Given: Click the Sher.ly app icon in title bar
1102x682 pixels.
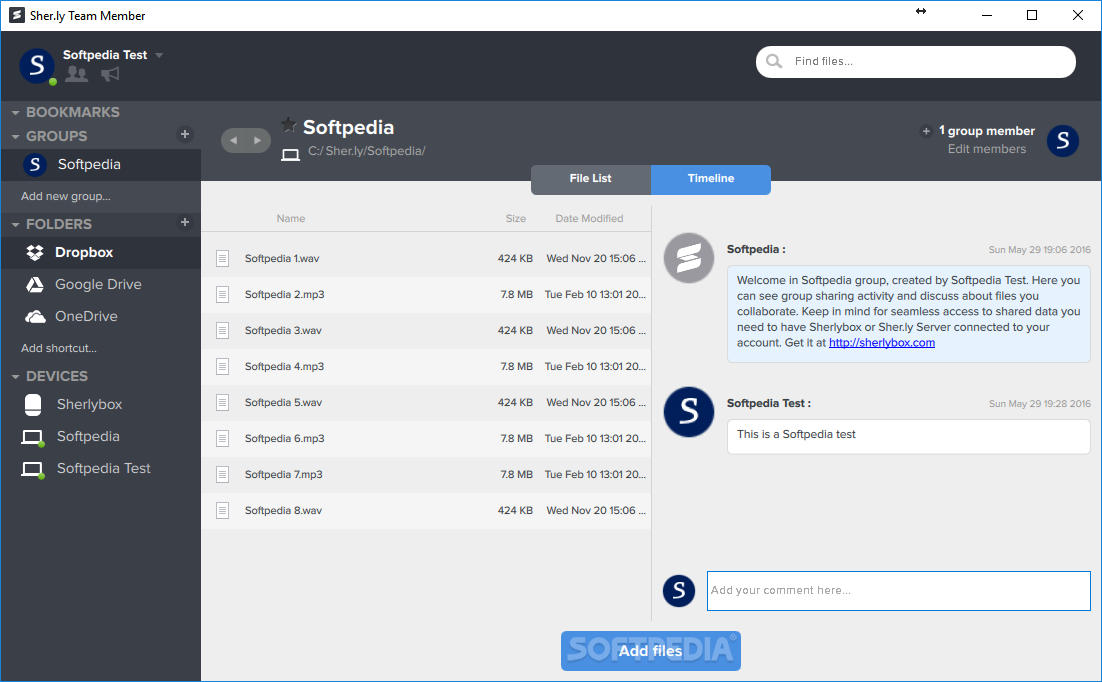Looking at the screenshot, I should [x=17, y=15].
